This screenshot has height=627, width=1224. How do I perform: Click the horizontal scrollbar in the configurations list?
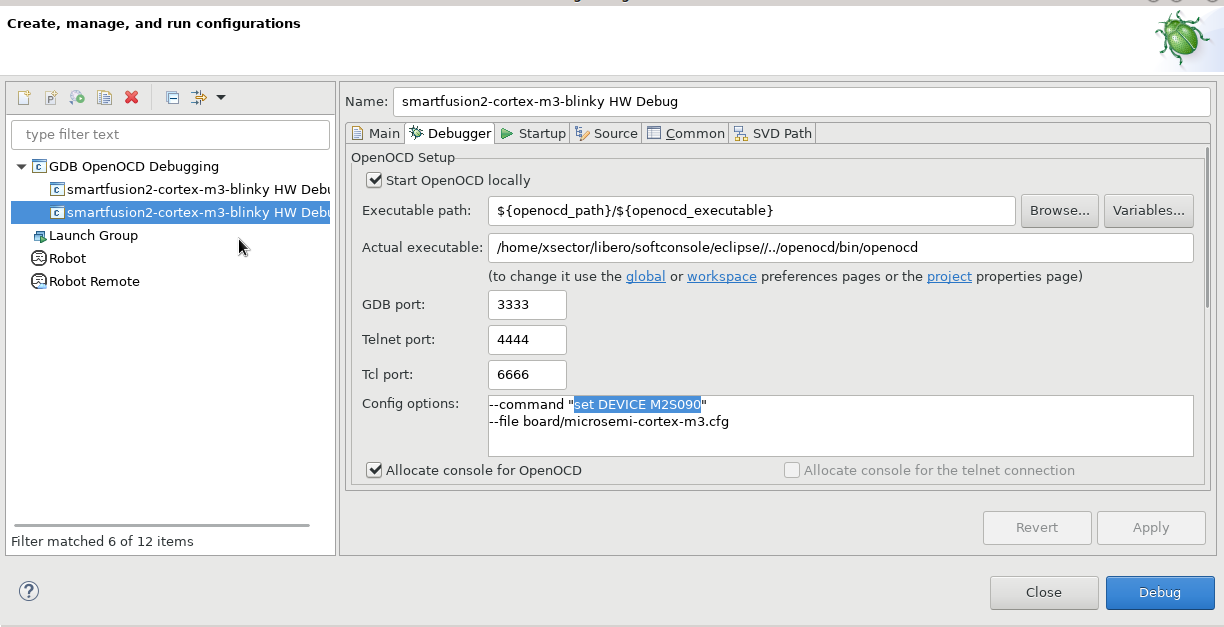pos(162,525)
